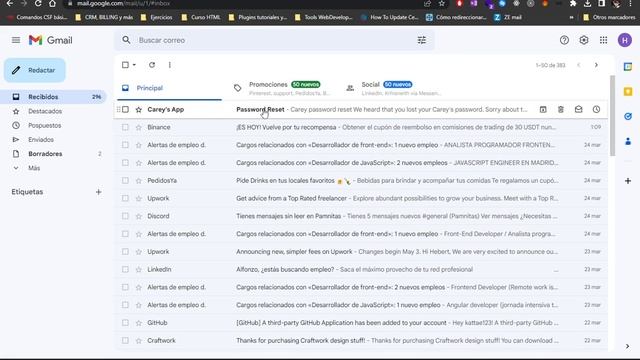Select the Carey's App email checkbox
This screenshot has width=640, height=360.
tap(125, 109)
